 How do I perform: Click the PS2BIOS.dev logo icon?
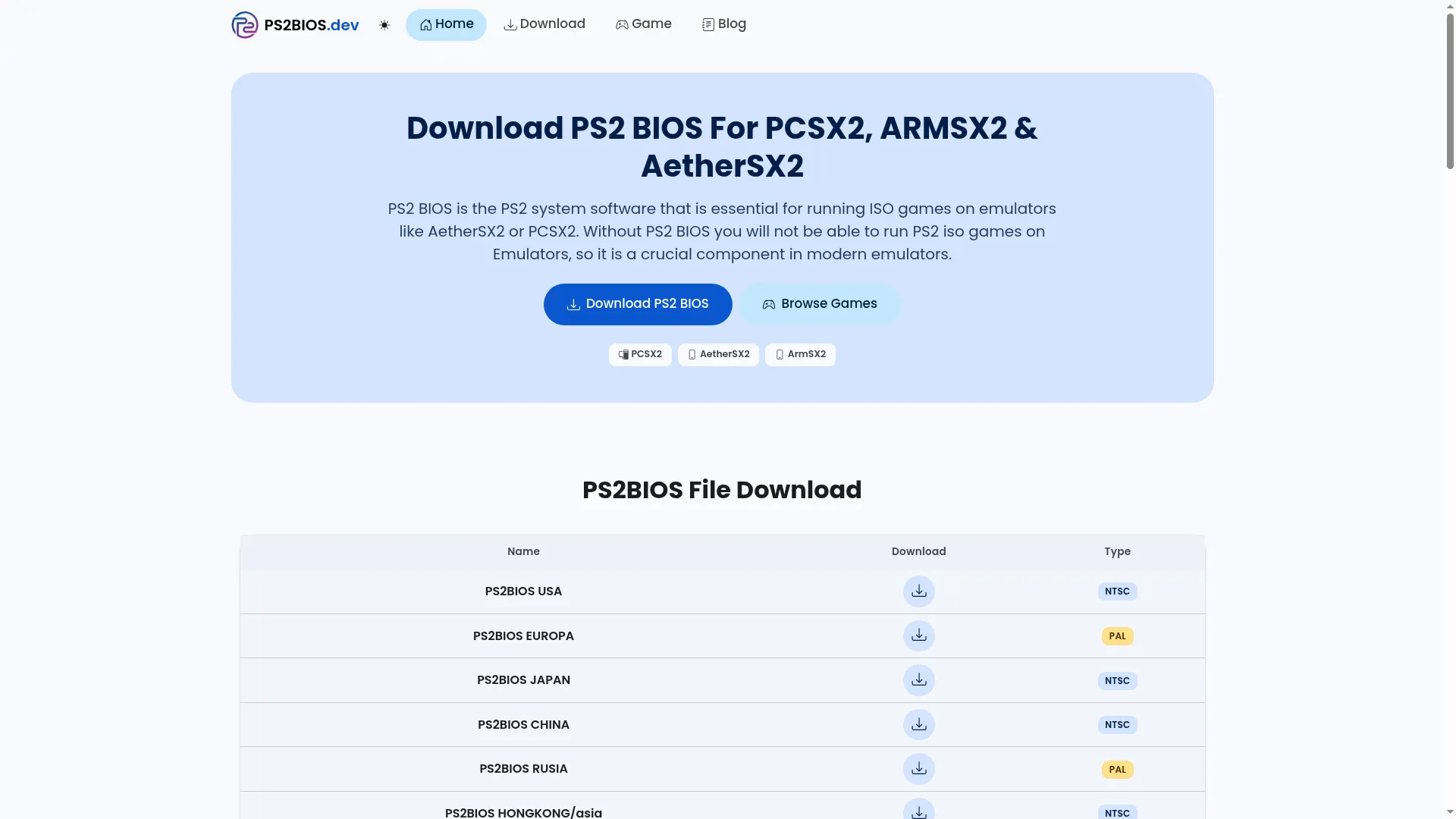click(x=244, y=24)
